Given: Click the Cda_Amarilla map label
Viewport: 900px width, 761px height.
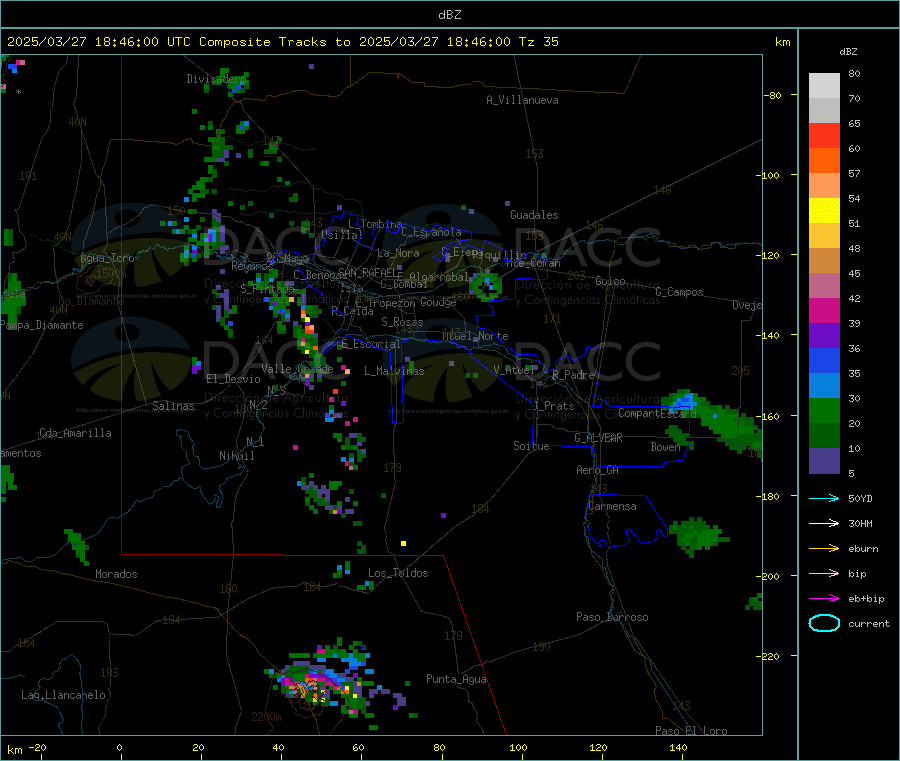Looking at the screenshot, I should 75,433.
